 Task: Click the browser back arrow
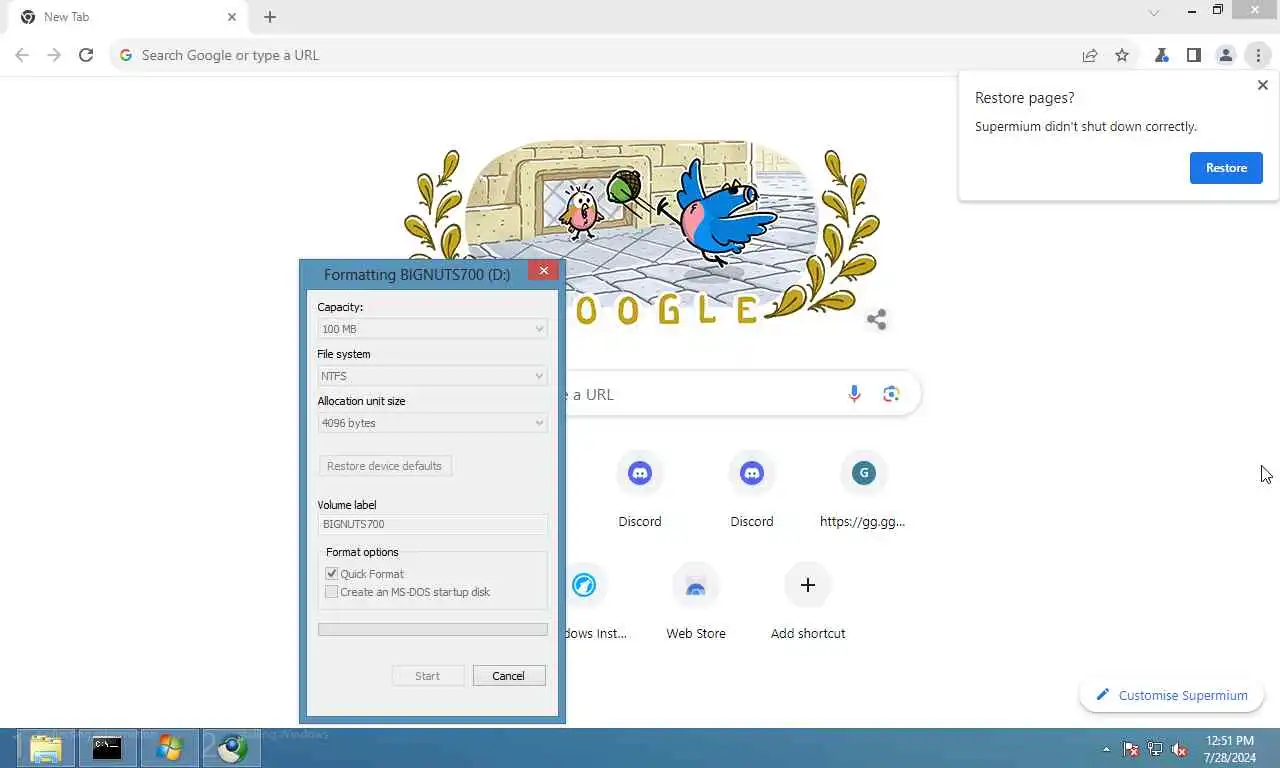(x=22, y=55)
